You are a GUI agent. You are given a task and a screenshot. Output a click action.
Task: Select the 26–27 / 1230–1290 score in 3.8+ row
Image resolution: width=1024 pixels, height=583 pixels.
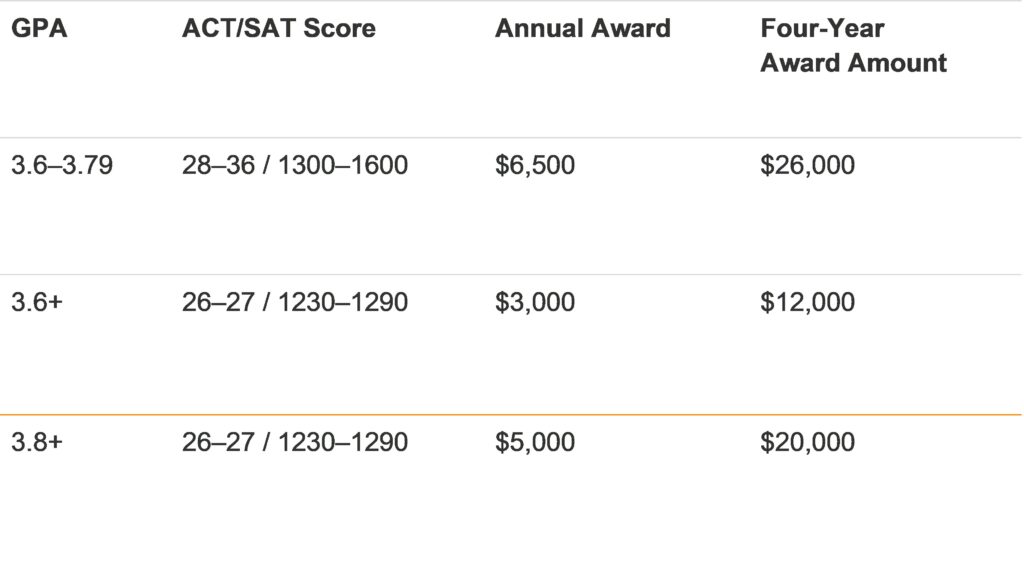pyautogui.click(x=295, y=442)
